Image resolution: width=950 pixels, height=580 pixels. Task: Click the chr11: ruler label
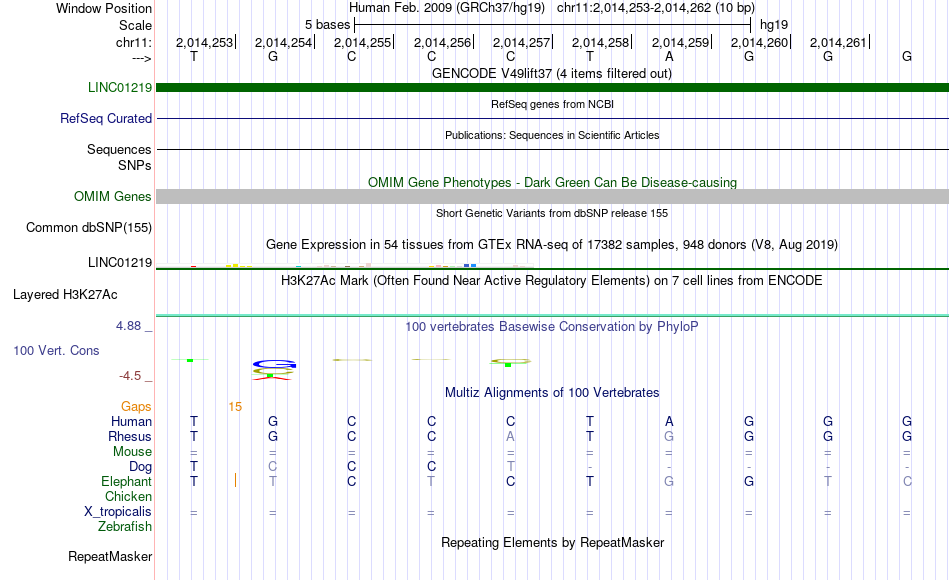click(133, 42)
